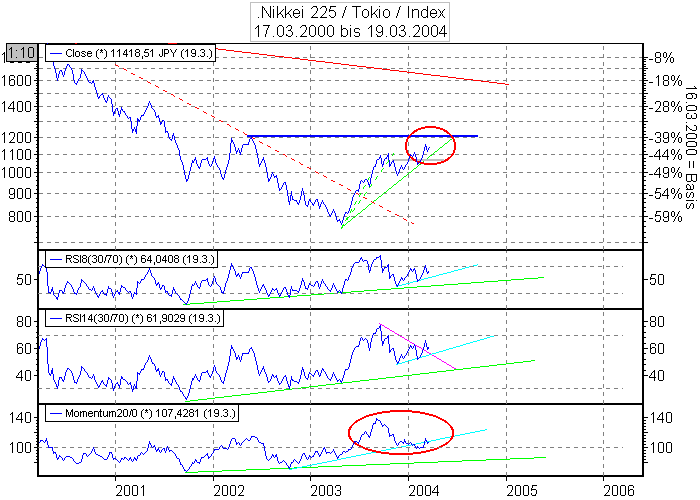700x500 pixels.
Task: Click the -8% right axis label
Action: point(661,58)
